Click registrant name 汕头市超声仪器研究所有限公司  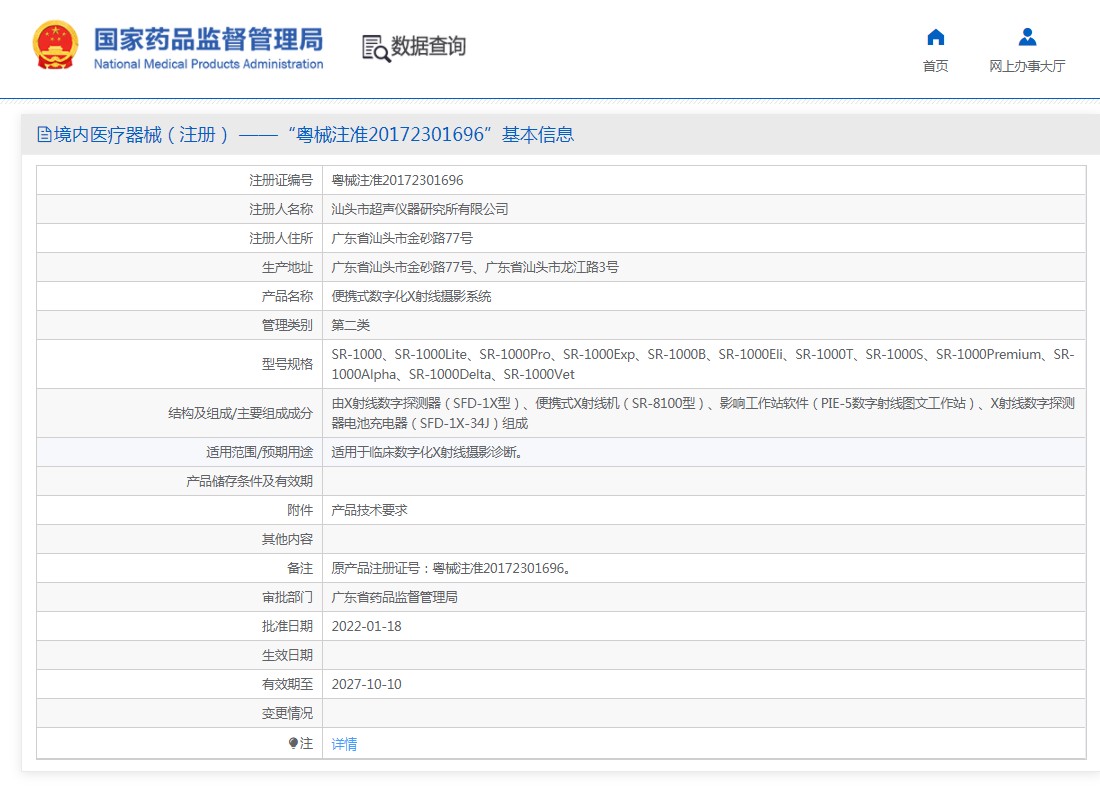pyautogui.click(x=420, y=209)
